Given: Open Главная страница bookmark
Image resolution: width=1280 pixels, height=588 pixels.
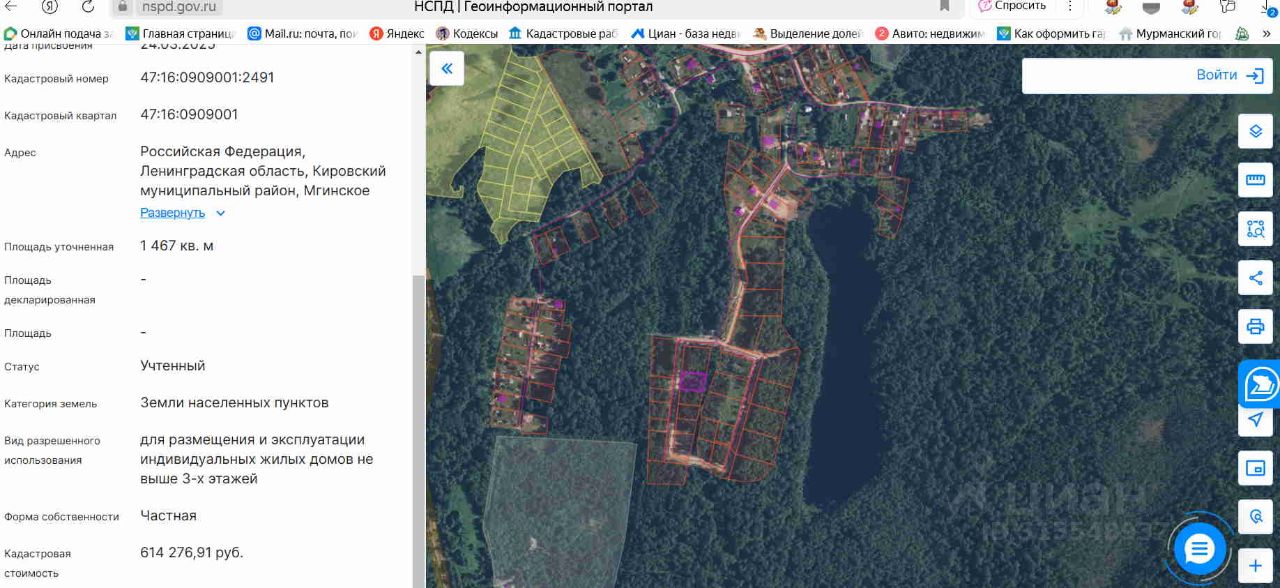Looking at the screenshot, I should pos(180,33).
